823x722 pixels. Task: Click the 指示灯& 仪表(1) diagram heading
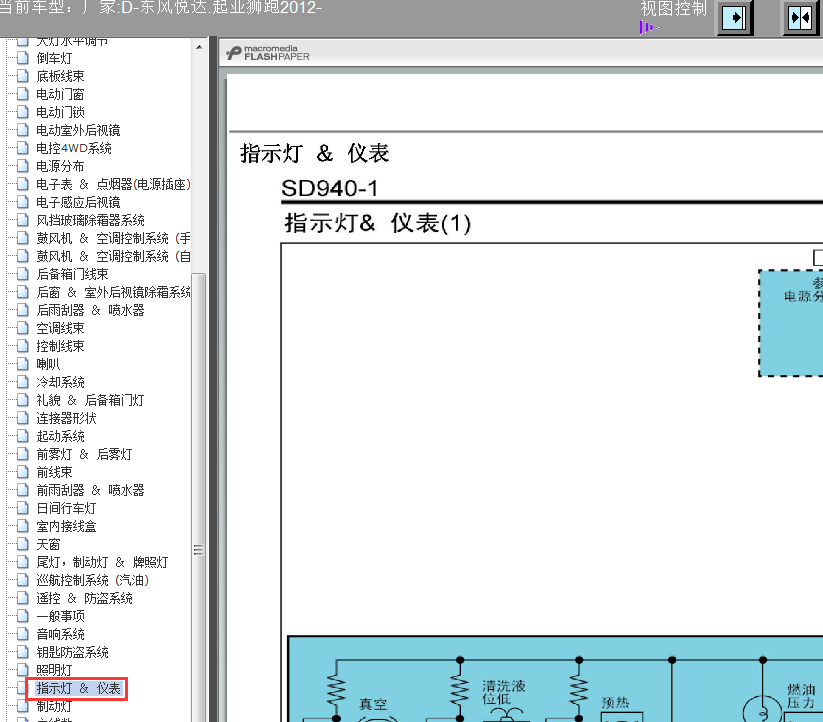coord(378,223)
